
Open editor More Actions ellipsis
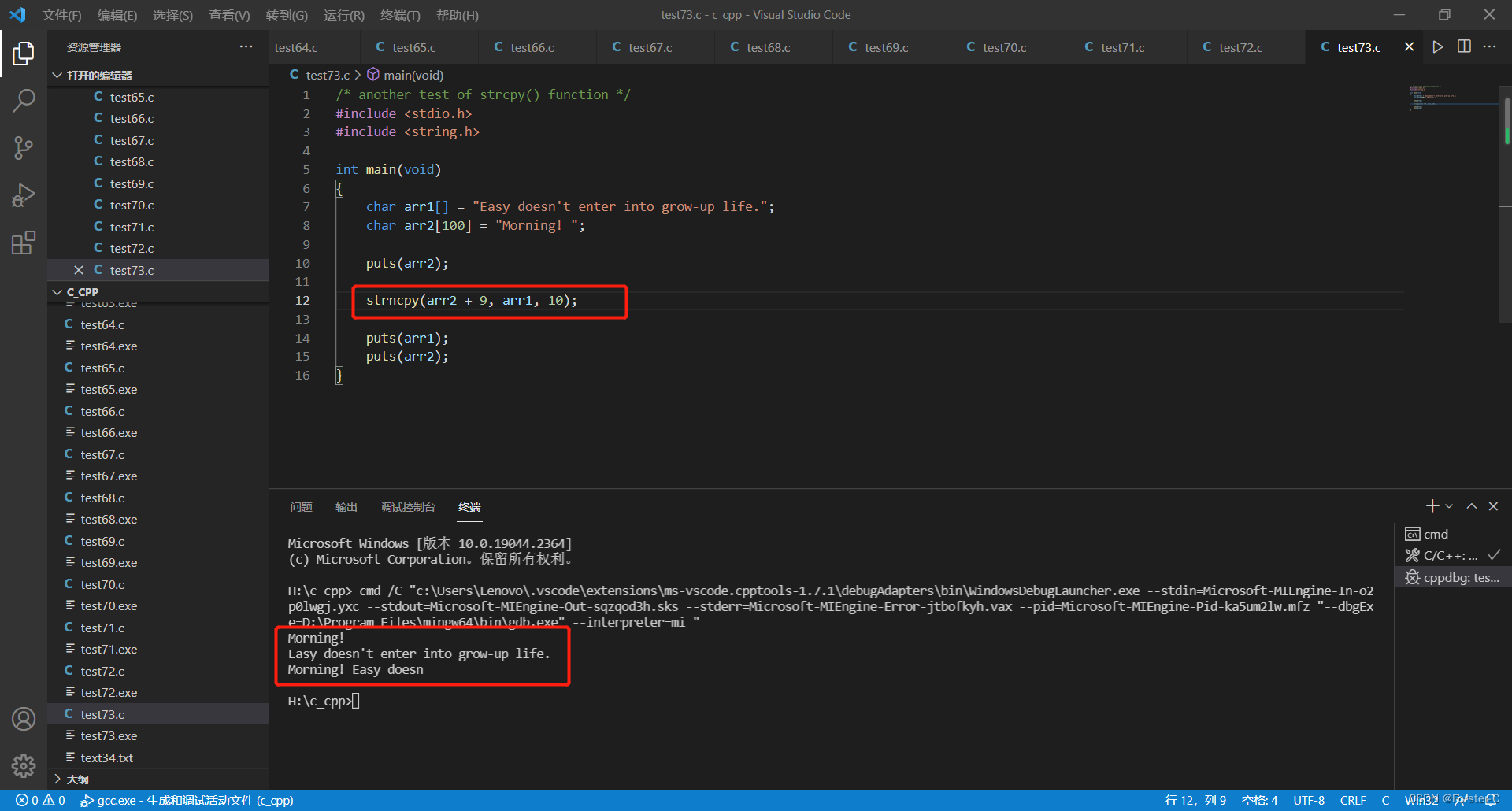pos(1490,47)
